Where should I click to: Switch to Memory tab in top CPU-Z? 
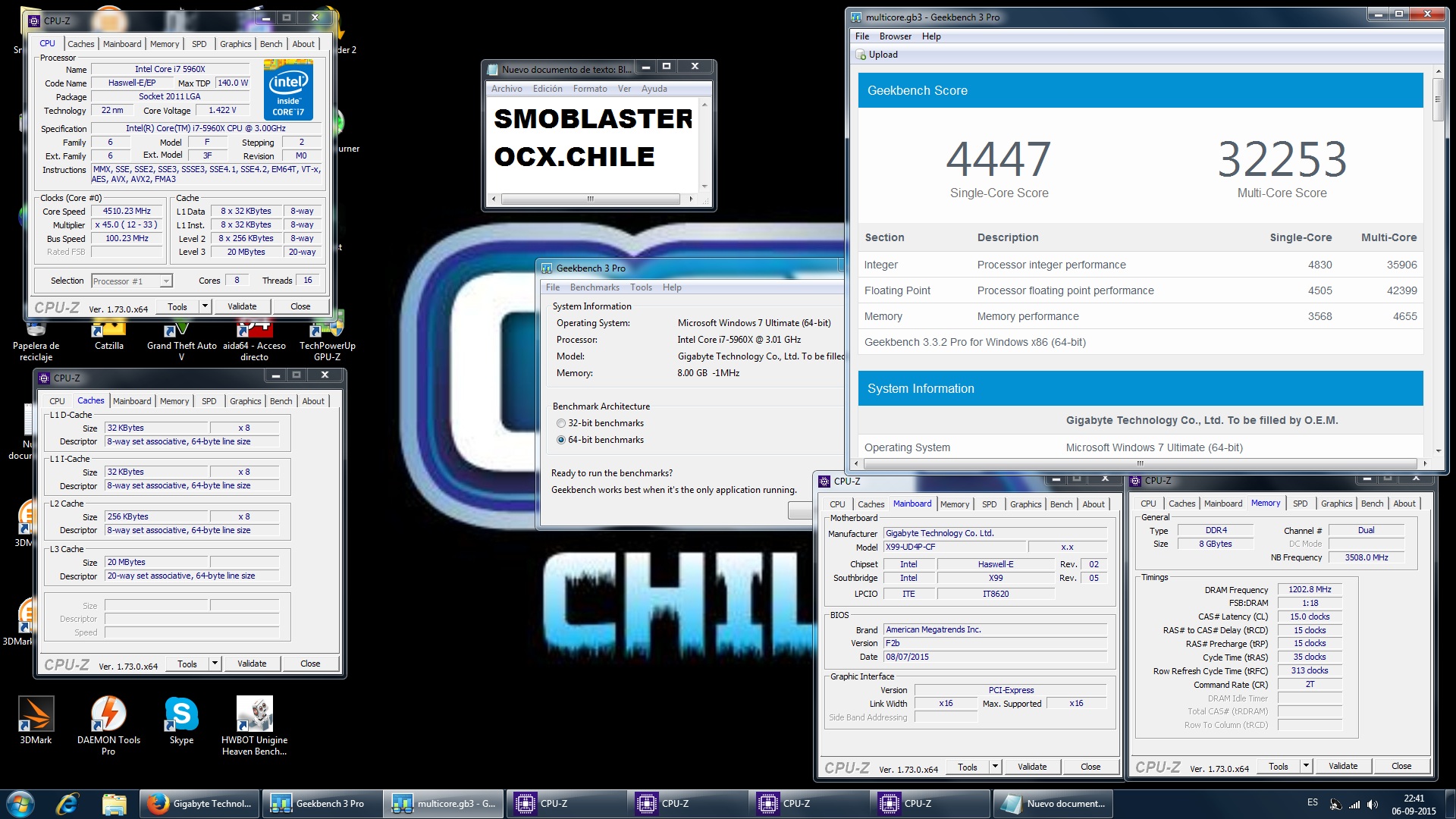coord(165,44)
